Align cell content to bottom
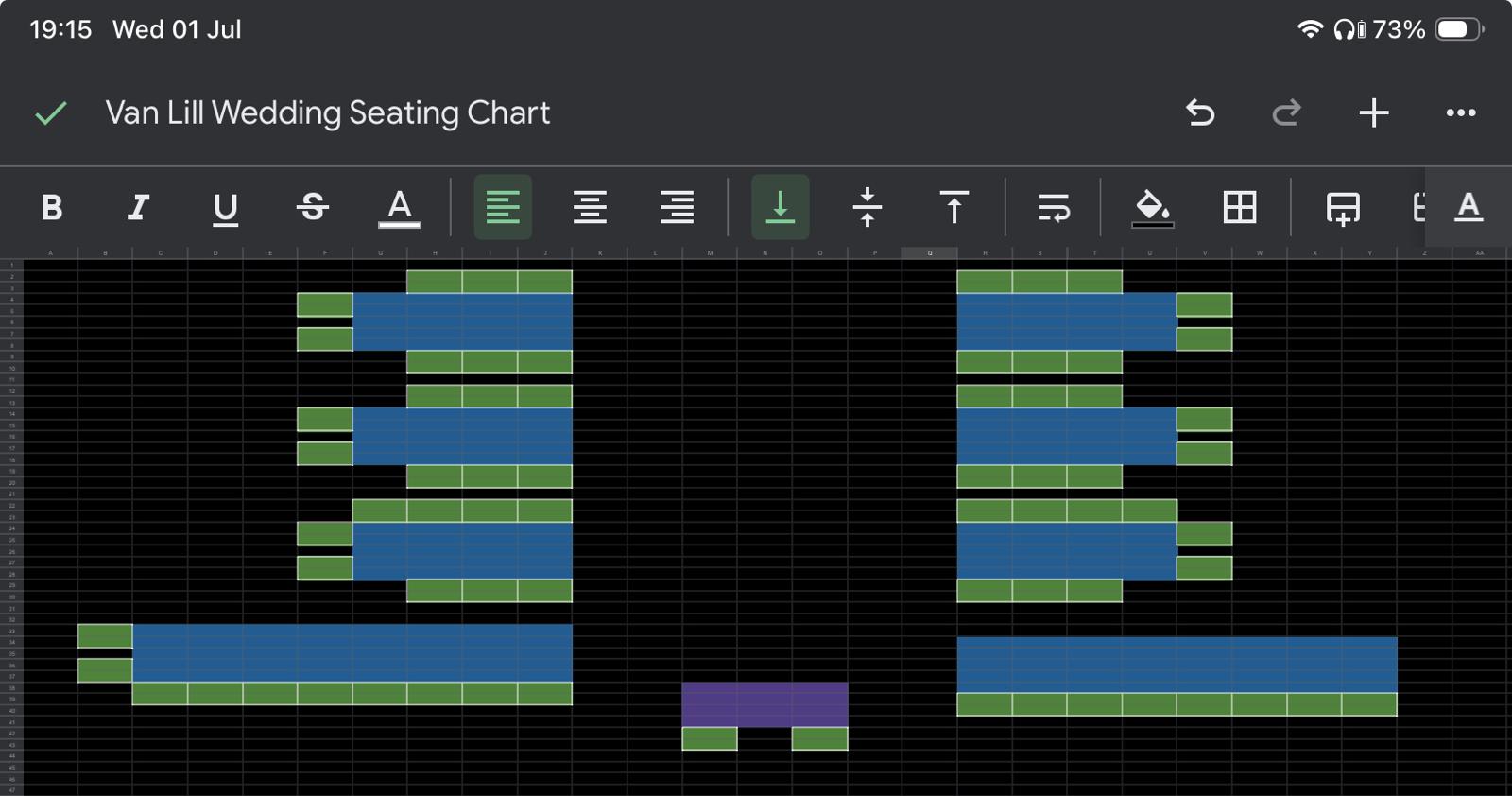The height and width of the screenshot is (796, 1512). pos(780,207)
